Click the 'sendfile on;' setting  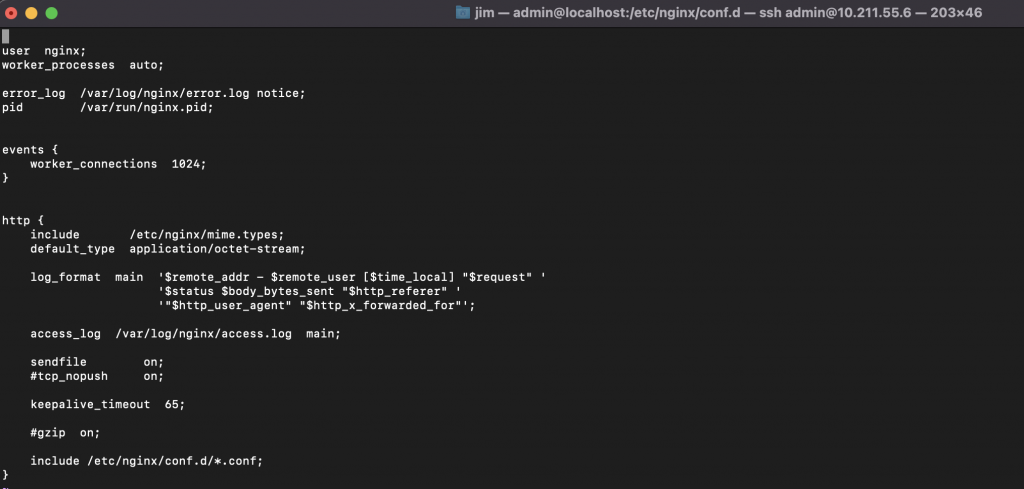tap(97, 362)
